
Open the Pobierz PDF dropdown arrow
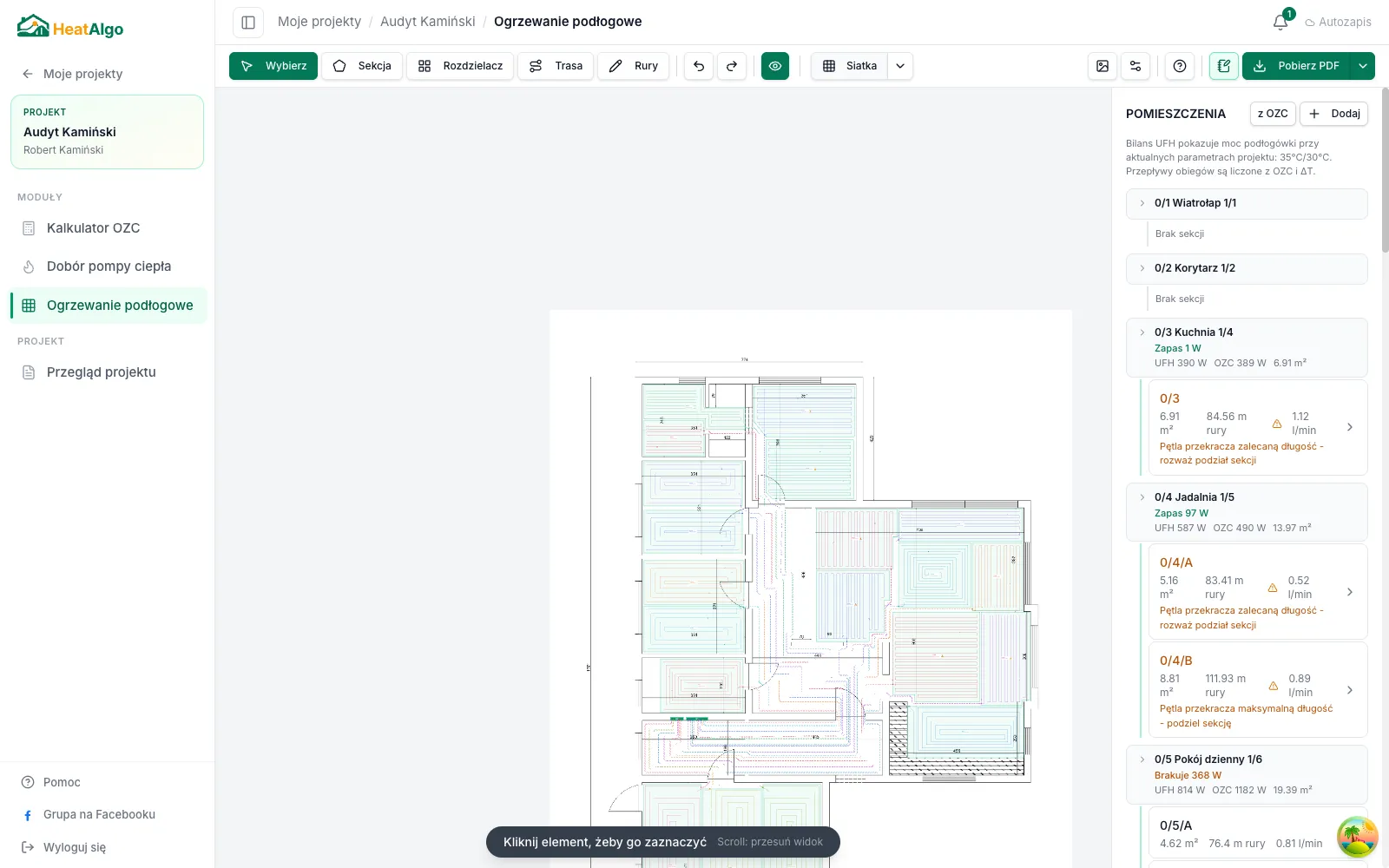(1363, 66)
